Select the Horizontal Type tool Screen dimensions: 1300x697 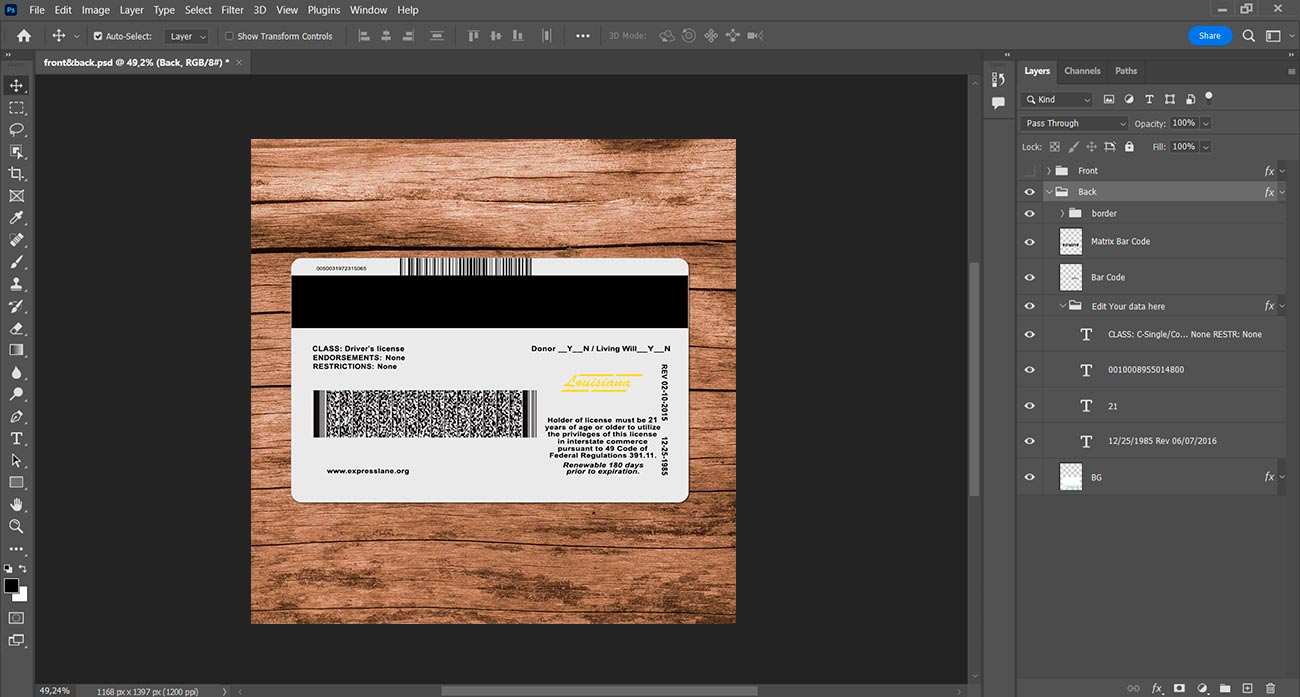16,438
